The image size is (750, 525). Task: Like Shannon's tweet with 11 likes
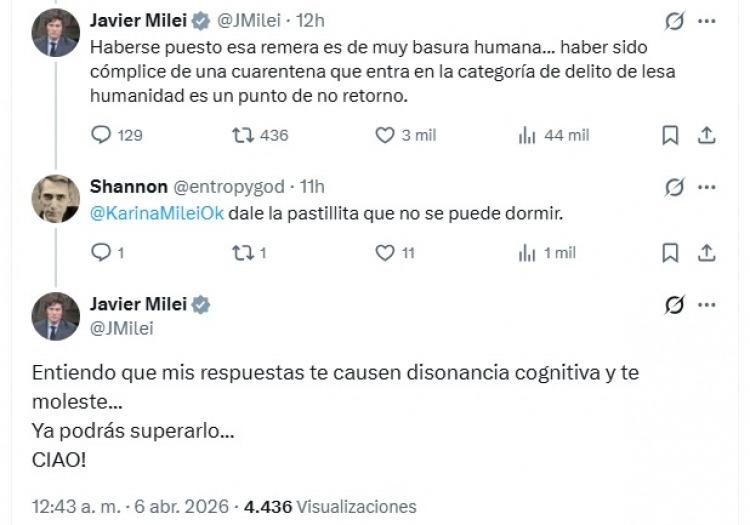386,253
